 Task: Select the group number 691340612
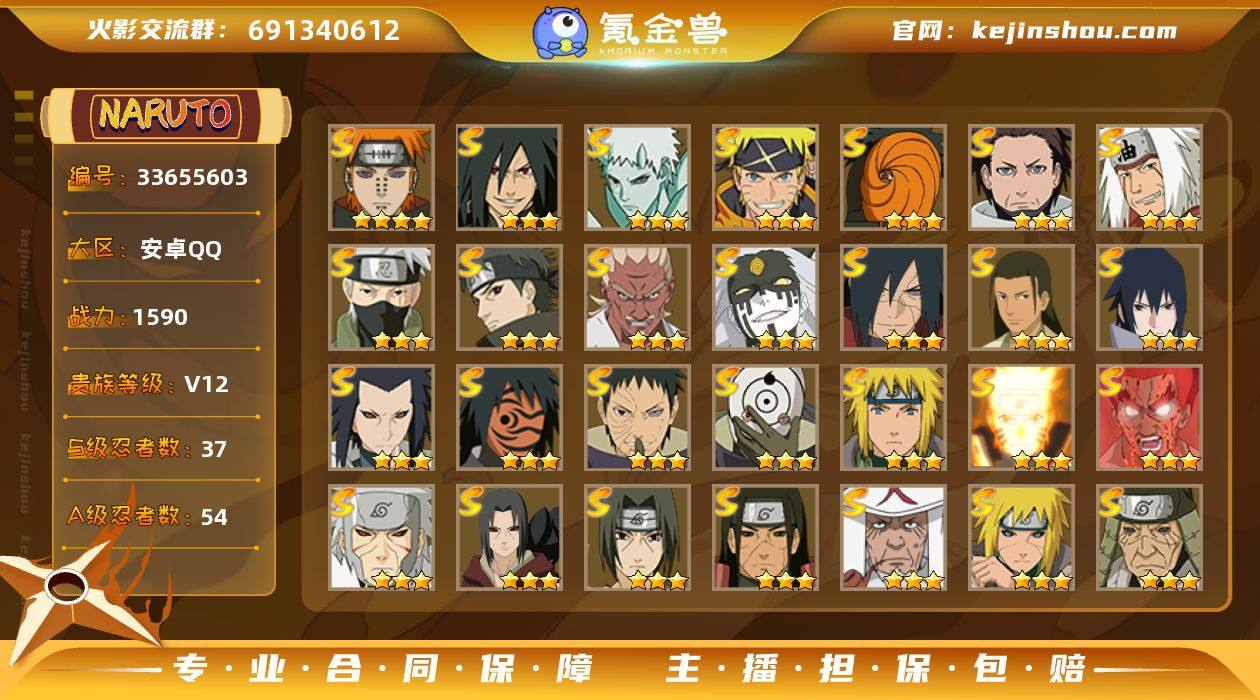(324, 31)
